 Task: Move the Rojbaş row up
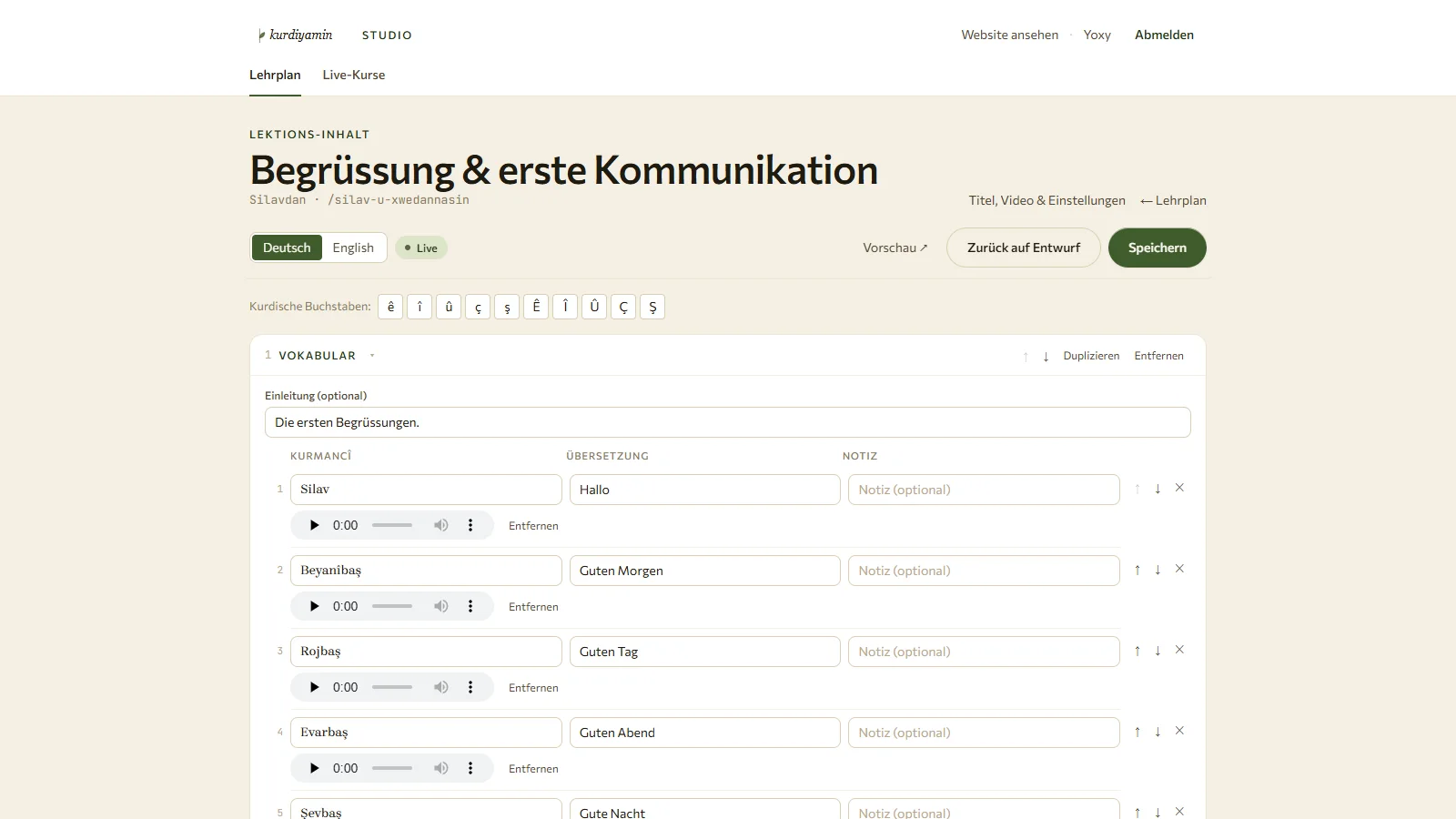1137,651
